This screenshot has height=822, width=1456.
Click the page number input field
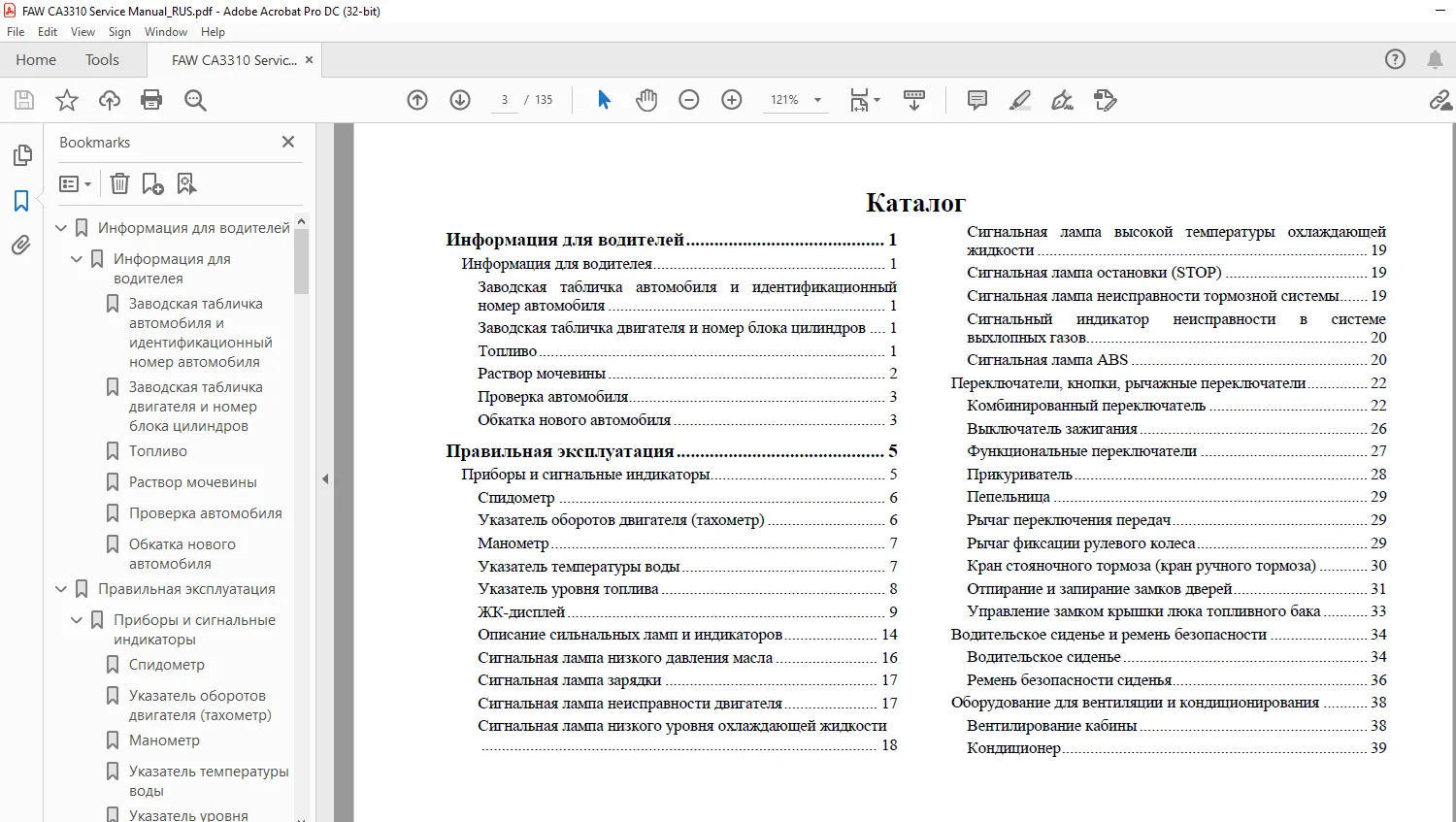tap(505, 100)
